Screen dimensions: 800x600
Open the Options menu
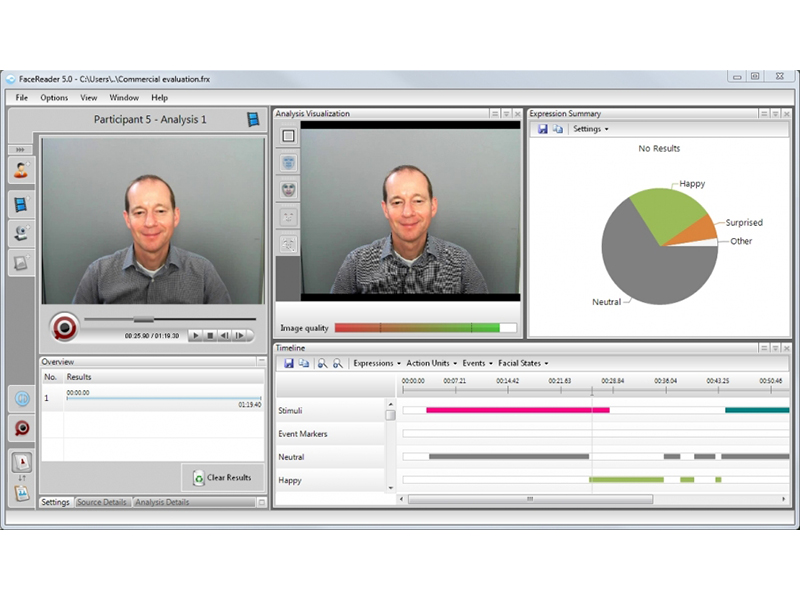(x=54, y=98)
